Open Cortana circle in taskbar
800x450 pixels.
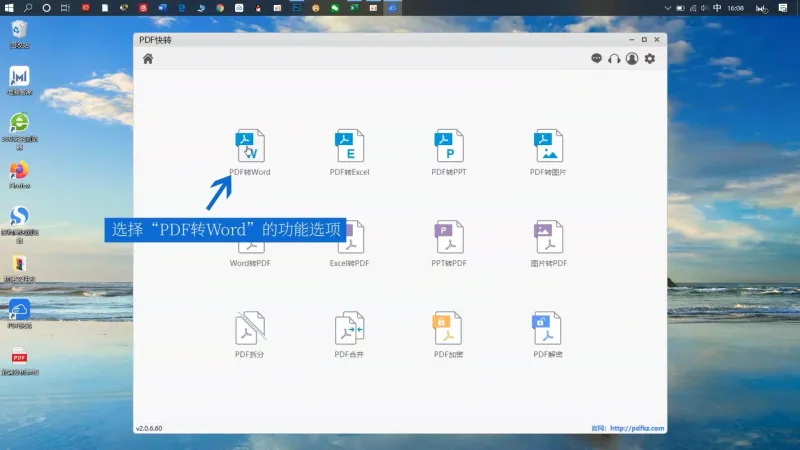46,8
